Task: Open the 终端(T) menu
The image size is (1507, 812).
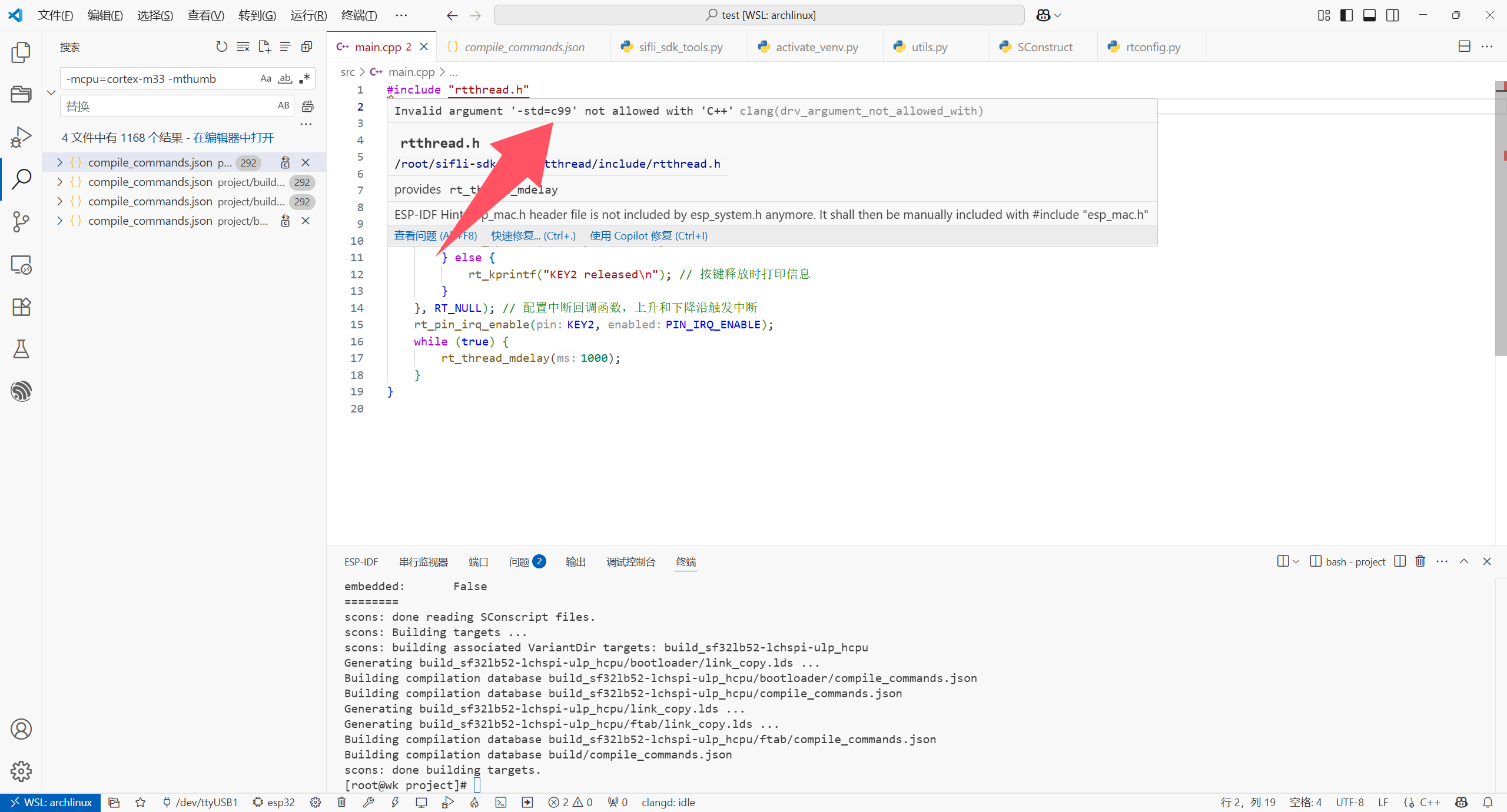Action: click(x=359, y=15)
